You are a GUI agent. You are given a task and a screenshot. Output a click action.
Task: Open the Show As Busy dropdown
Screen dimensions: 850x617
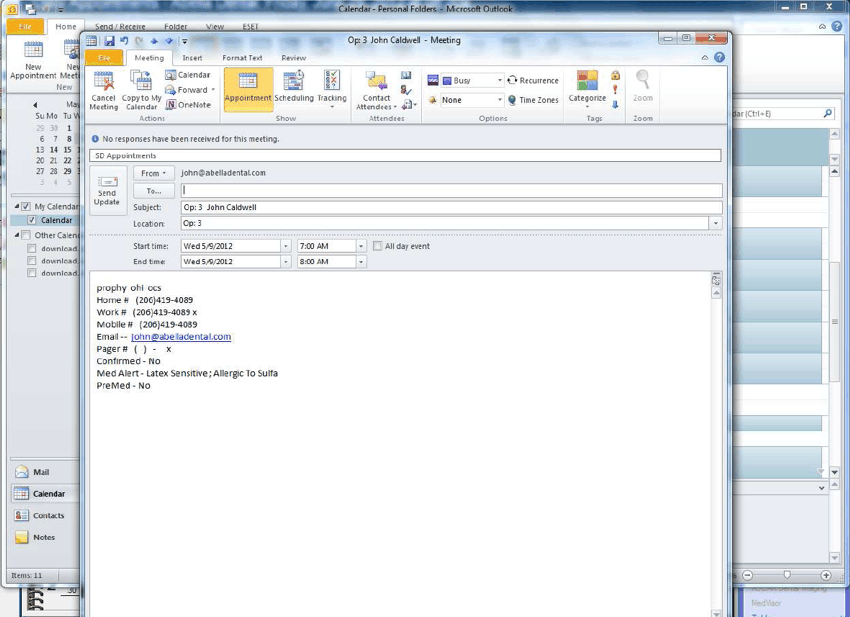click(500, 80)
